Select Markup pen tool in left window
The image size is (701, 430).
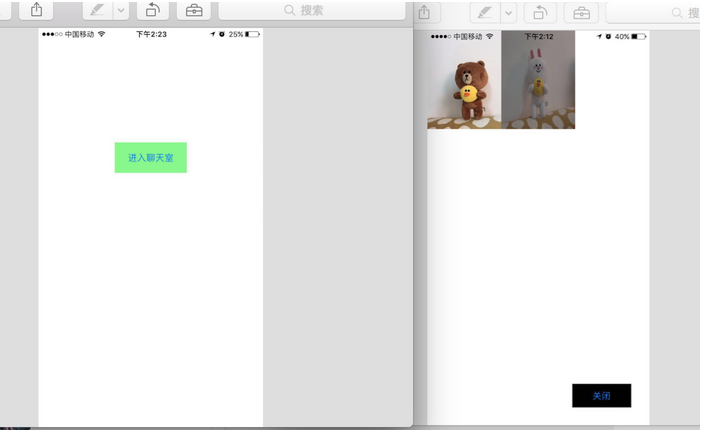pyautogui.click(x=97, y=10)
